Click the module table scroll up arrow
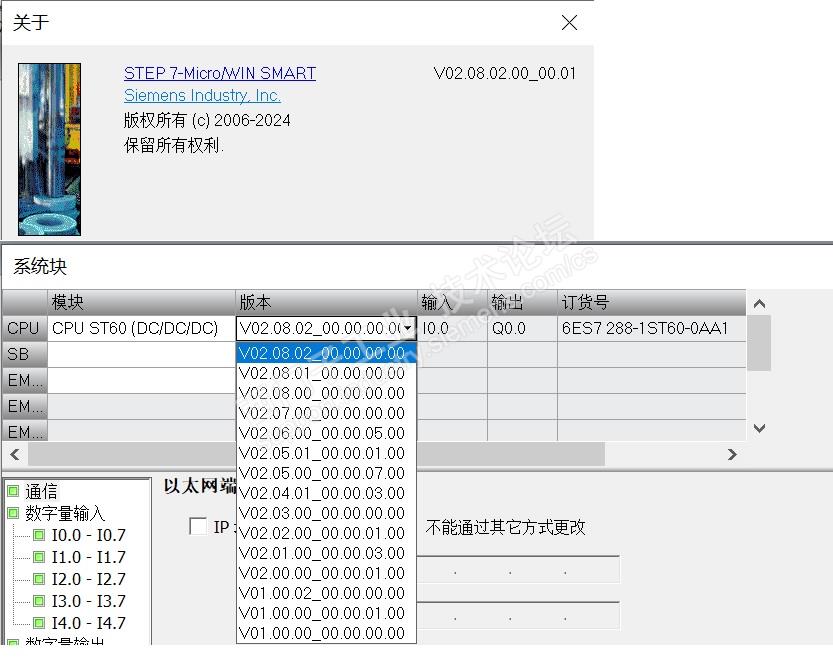This screenshot has height=665, width=833. [x=759, y=304]
